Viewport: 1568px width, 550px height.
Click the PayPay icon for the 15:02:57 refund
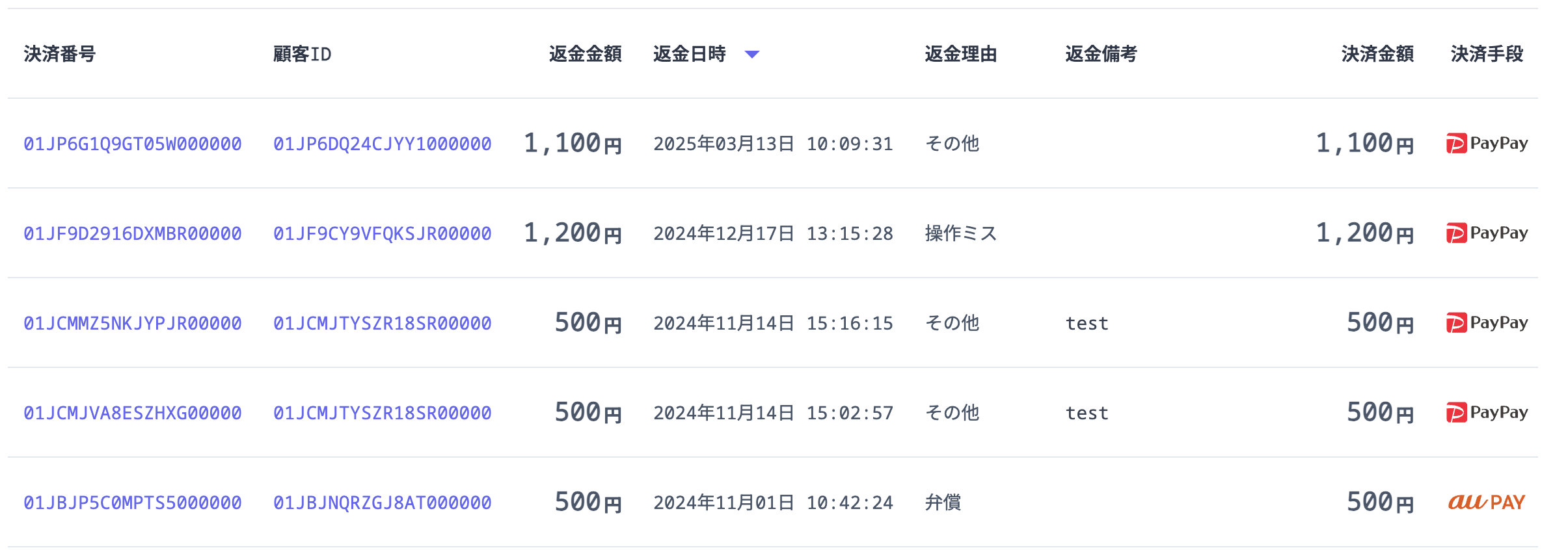pos(1487,412)
